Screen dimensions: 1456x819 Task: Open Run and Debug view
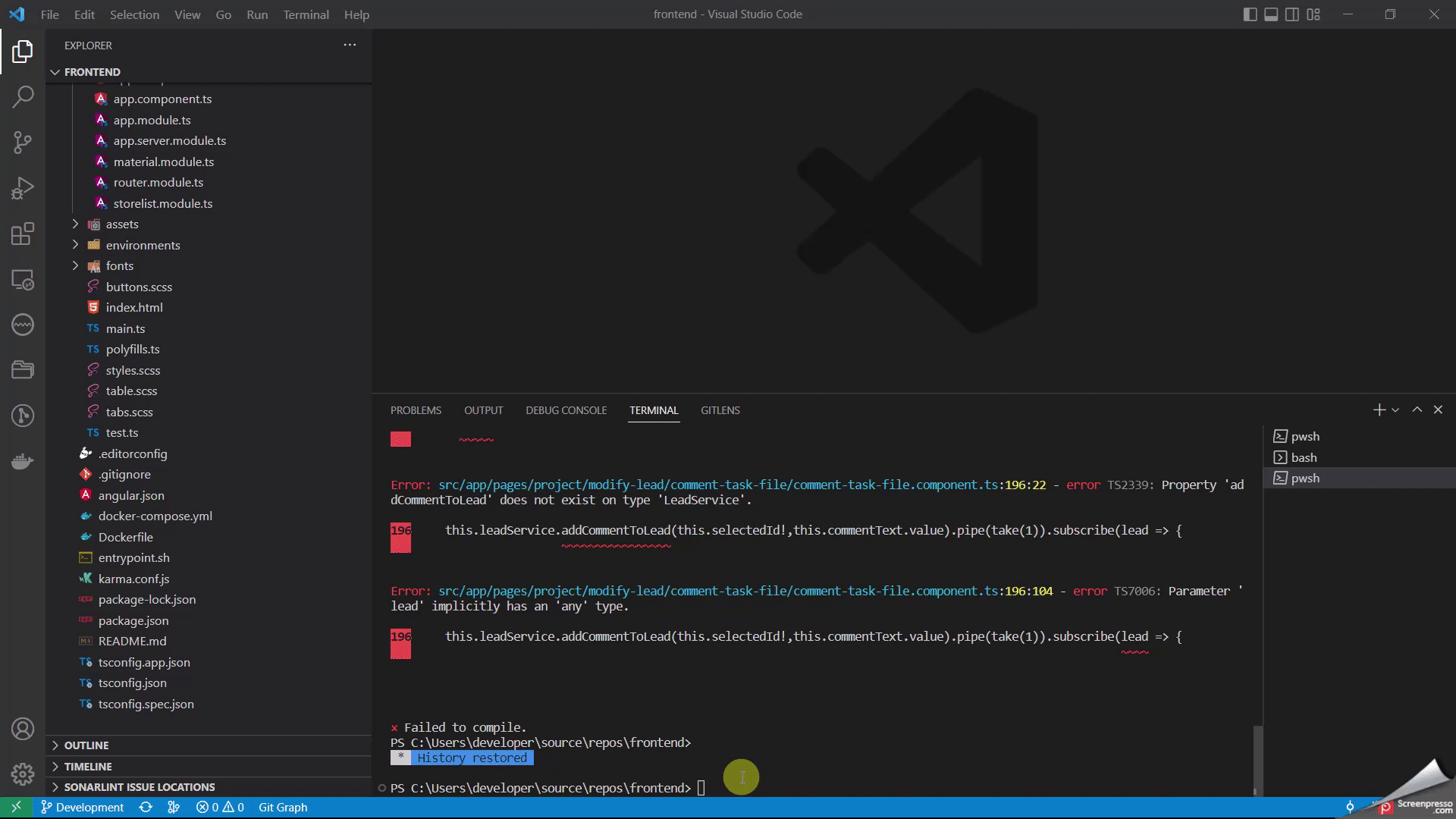(23, 188)
